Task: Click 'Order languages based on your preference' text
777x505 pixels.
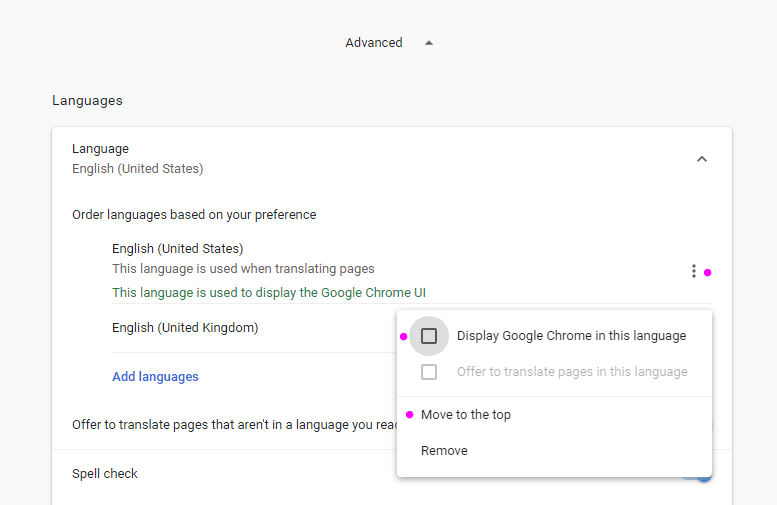Action: (194, 215)
